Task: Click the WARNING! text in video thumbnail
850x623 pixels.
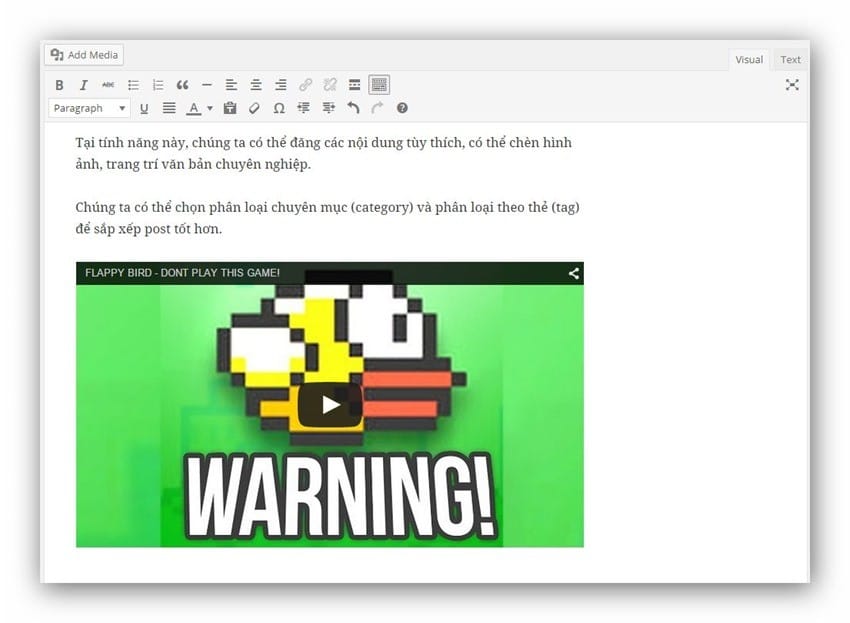Action: pos(340,496)
